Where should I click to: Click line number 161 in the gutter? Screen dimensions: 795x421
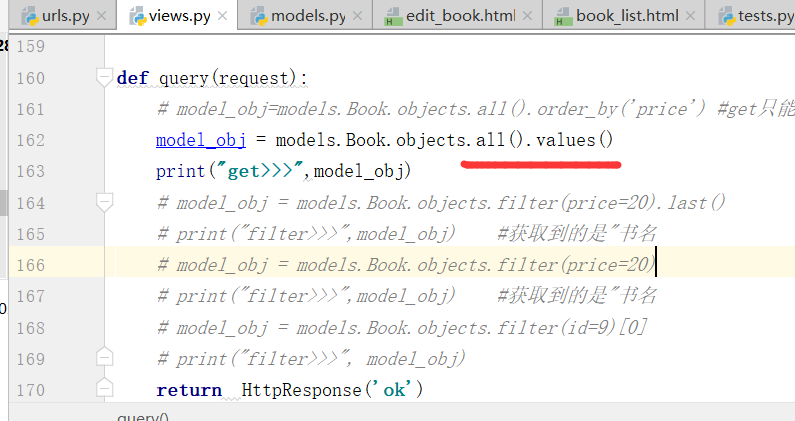click(x=30, y=109)
